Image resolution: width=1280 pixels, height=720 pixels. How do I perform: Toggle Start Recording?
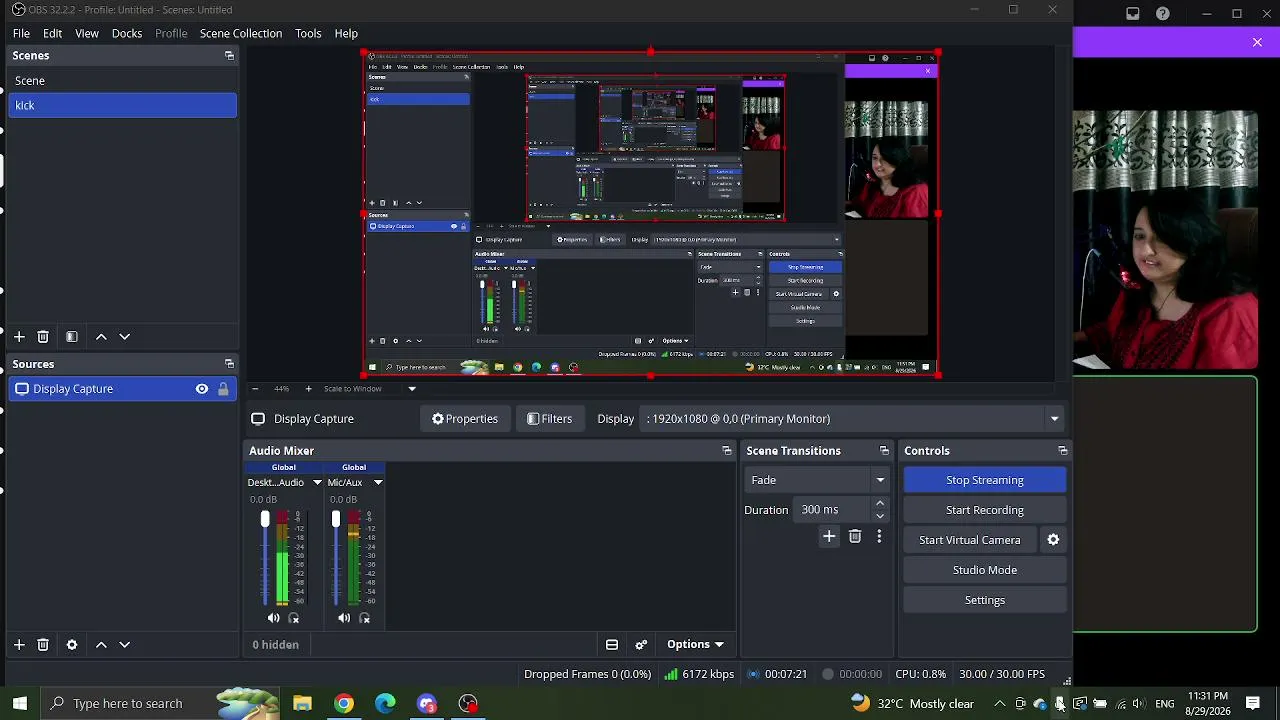coord(985,510)
